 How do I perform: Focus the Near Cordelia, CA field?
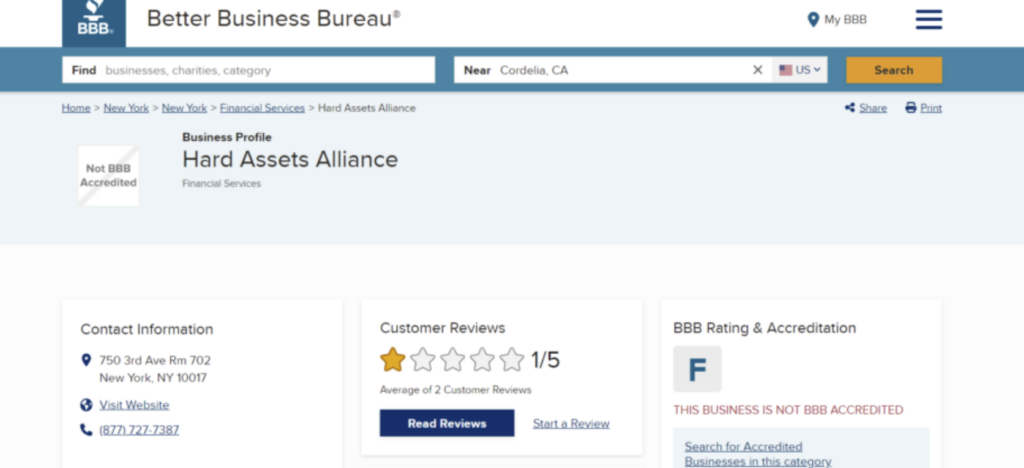pos(613,70)
